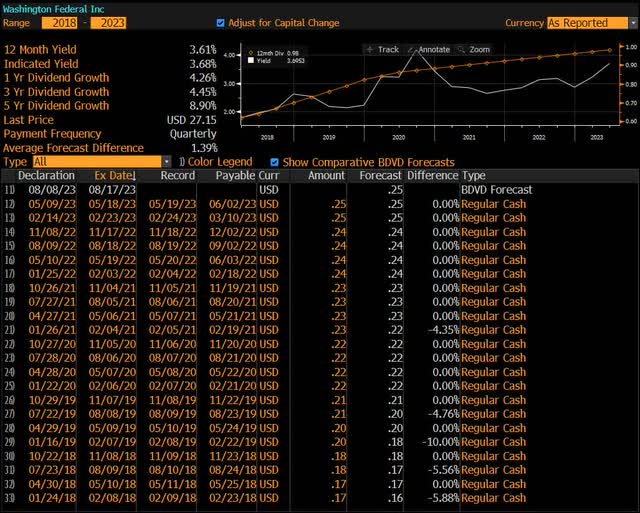Click the Annotate pencil icon on the chart
The width and height of the screenshot is (640, 513).
point(411,49)
